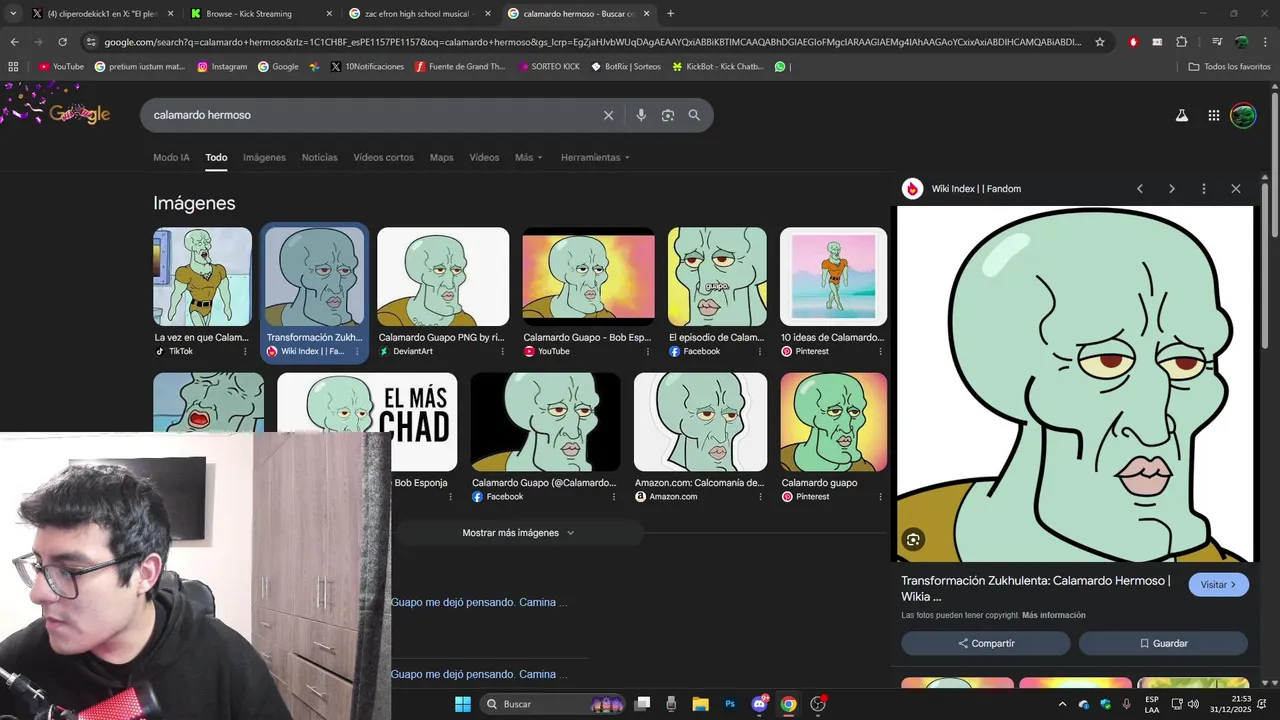1280x720 pixels.
Task: Open Chrome extensions puzzle icon
Action: tap(1182, 42)
